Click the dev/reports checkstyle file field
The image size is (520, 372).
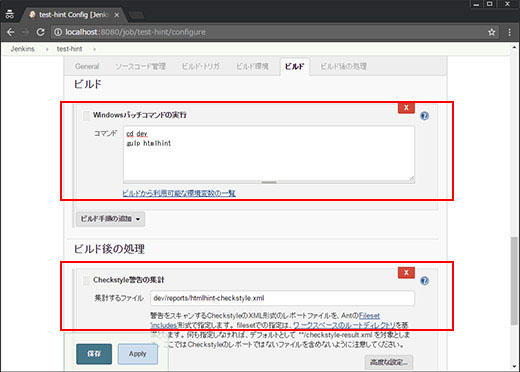point(282,298)
